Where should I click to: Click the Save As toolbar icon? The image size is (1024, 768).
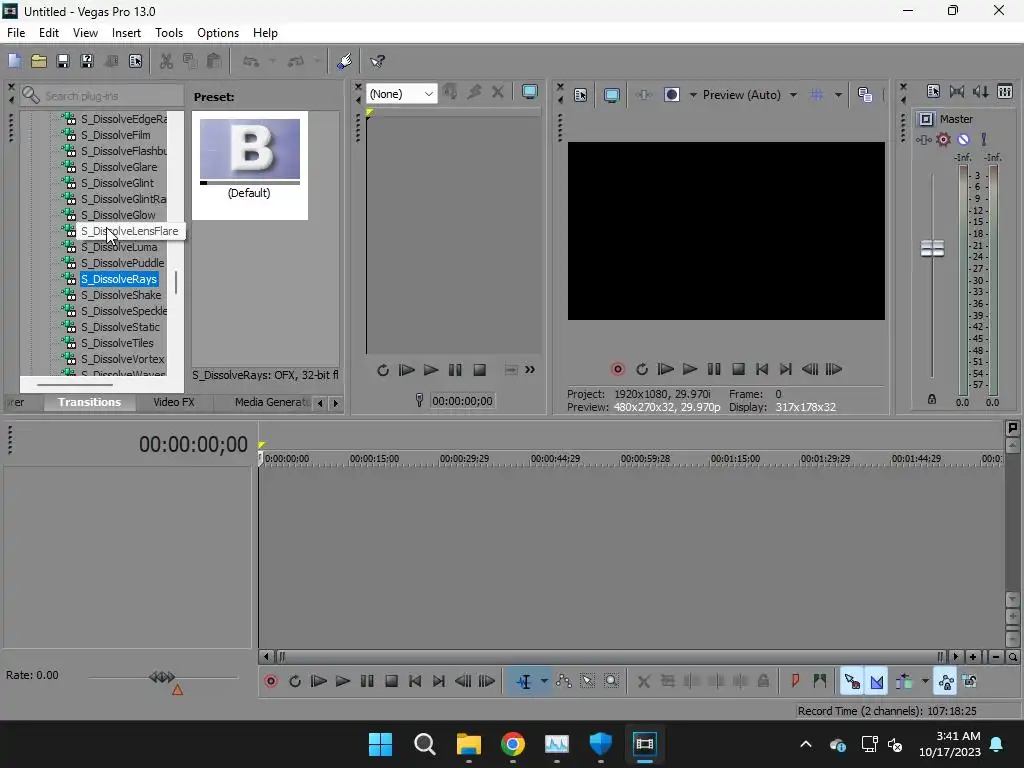87,61
